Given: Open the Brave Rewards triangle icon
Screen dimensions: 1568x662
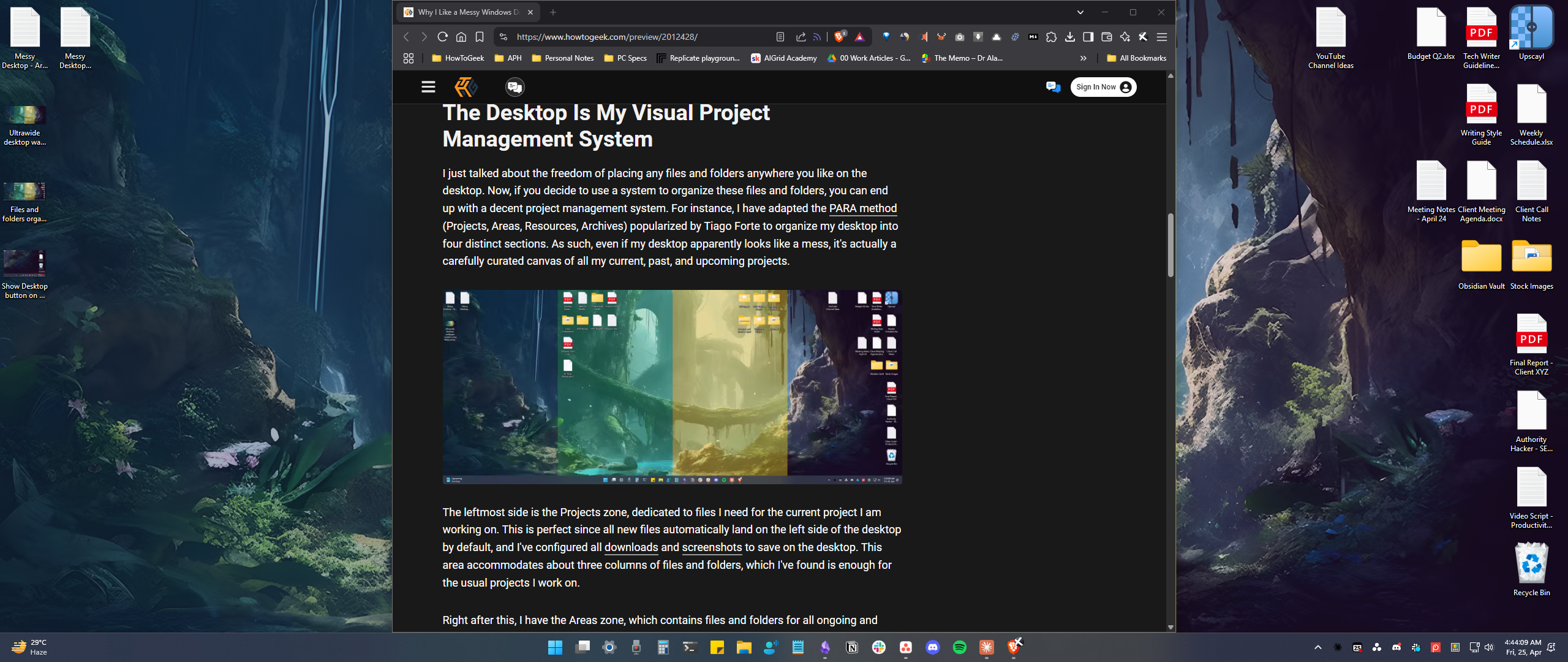Looking at the screenshot, I should click(x=859, y=37).
